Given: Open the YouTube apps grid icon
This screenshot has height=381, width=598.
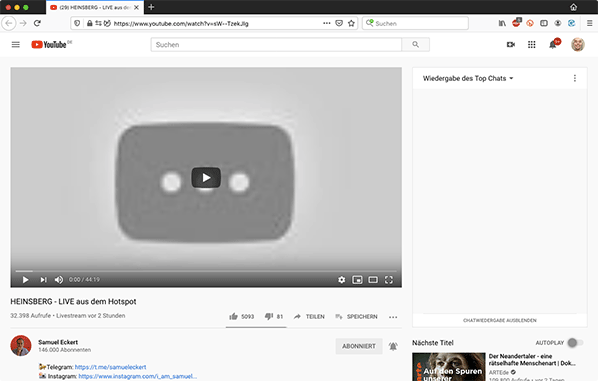Looking at the screenshot, I should 532,45.
